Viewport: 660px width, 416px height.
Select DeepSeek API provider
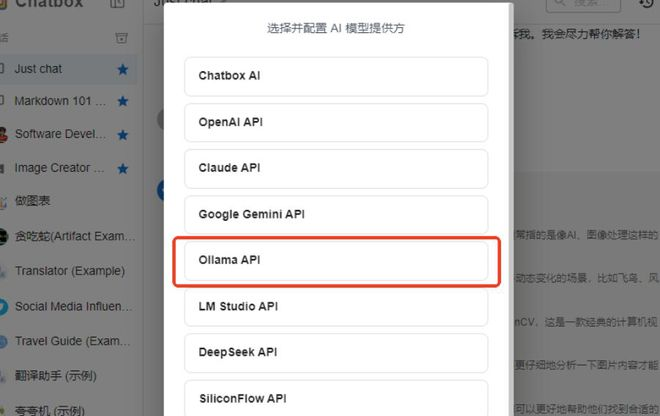click(336, 353)
